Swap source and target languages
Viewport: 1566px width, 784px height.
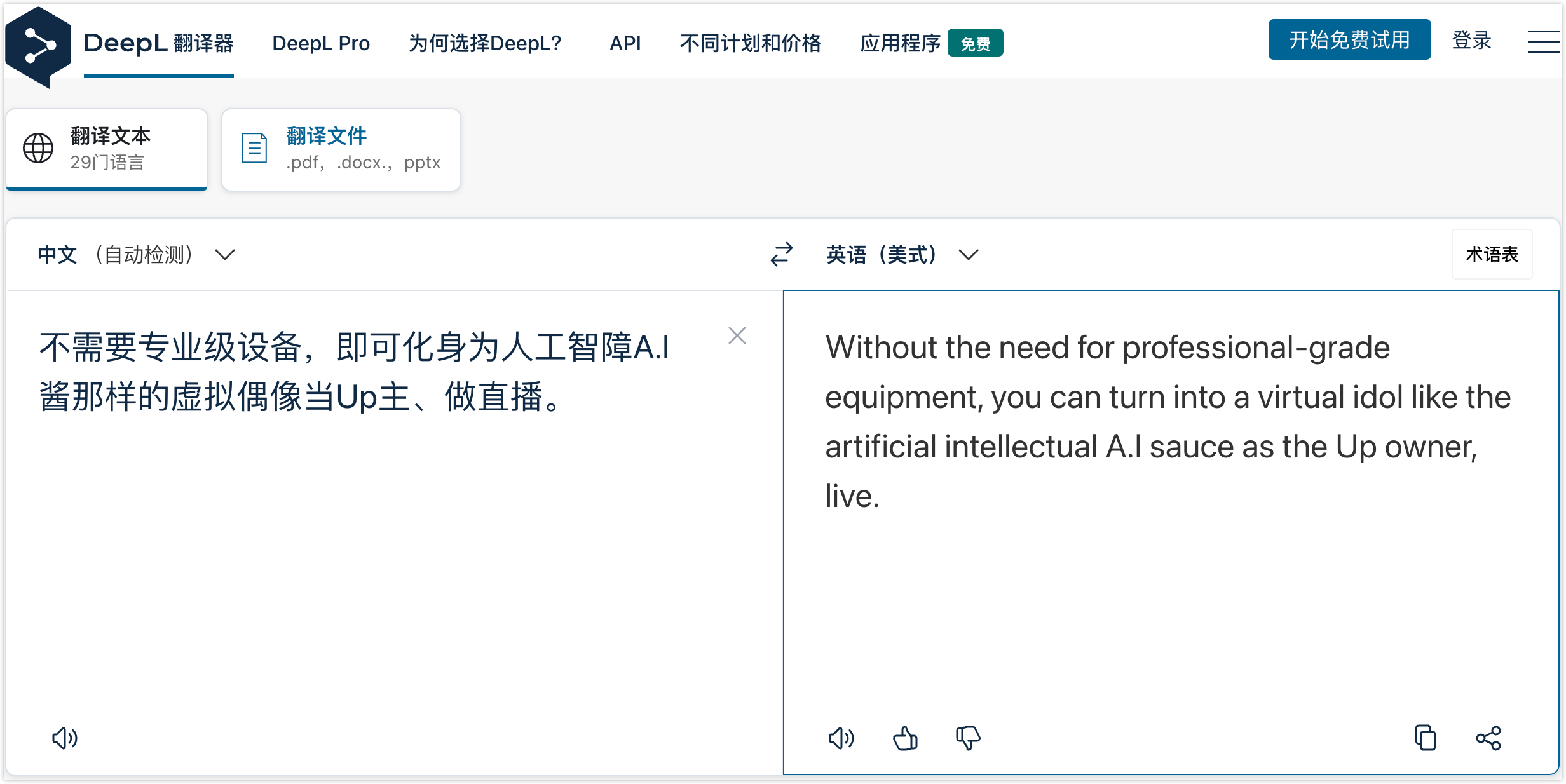(781, 254)
